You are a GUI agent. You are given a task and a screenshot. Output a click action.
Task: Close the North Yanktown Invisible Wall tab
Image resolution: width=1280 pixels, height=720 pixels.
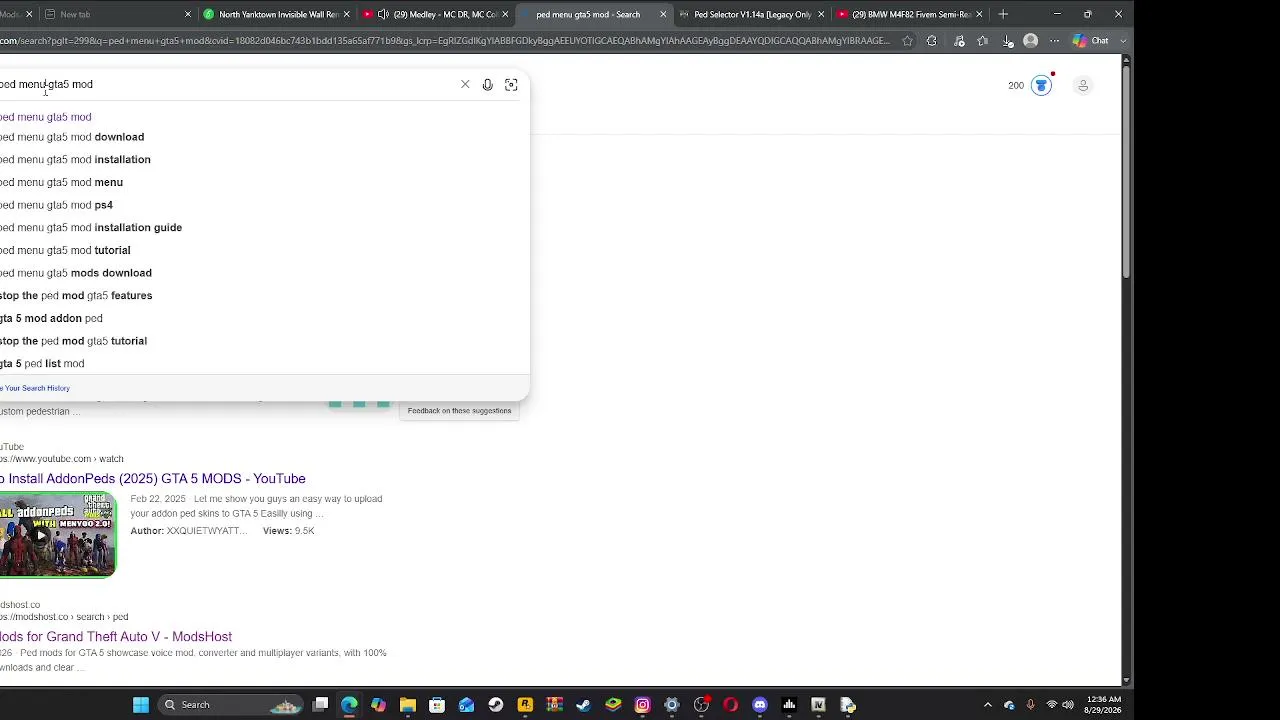click(x=346, y=14)
